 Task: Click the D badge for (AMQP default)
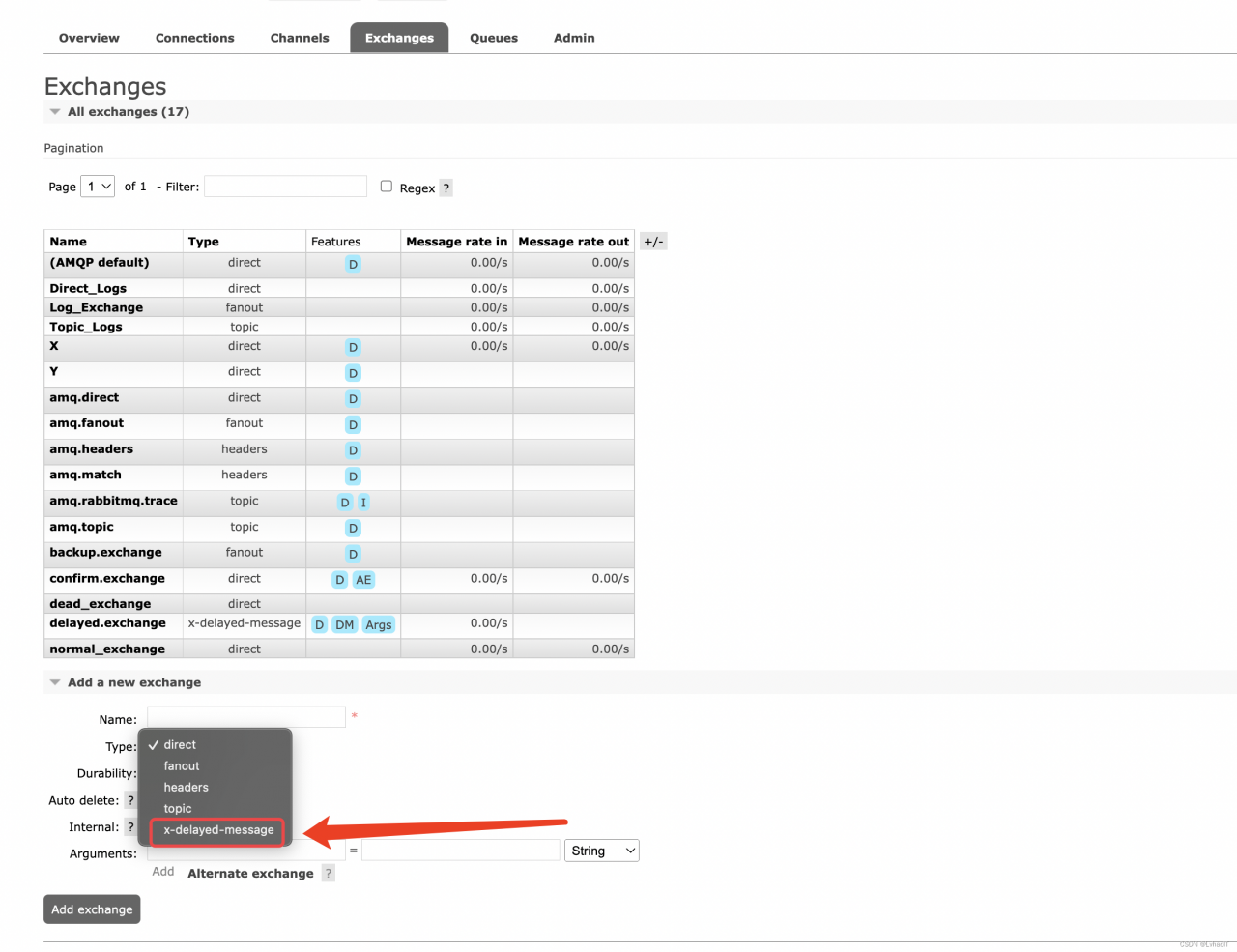[353, 265]
